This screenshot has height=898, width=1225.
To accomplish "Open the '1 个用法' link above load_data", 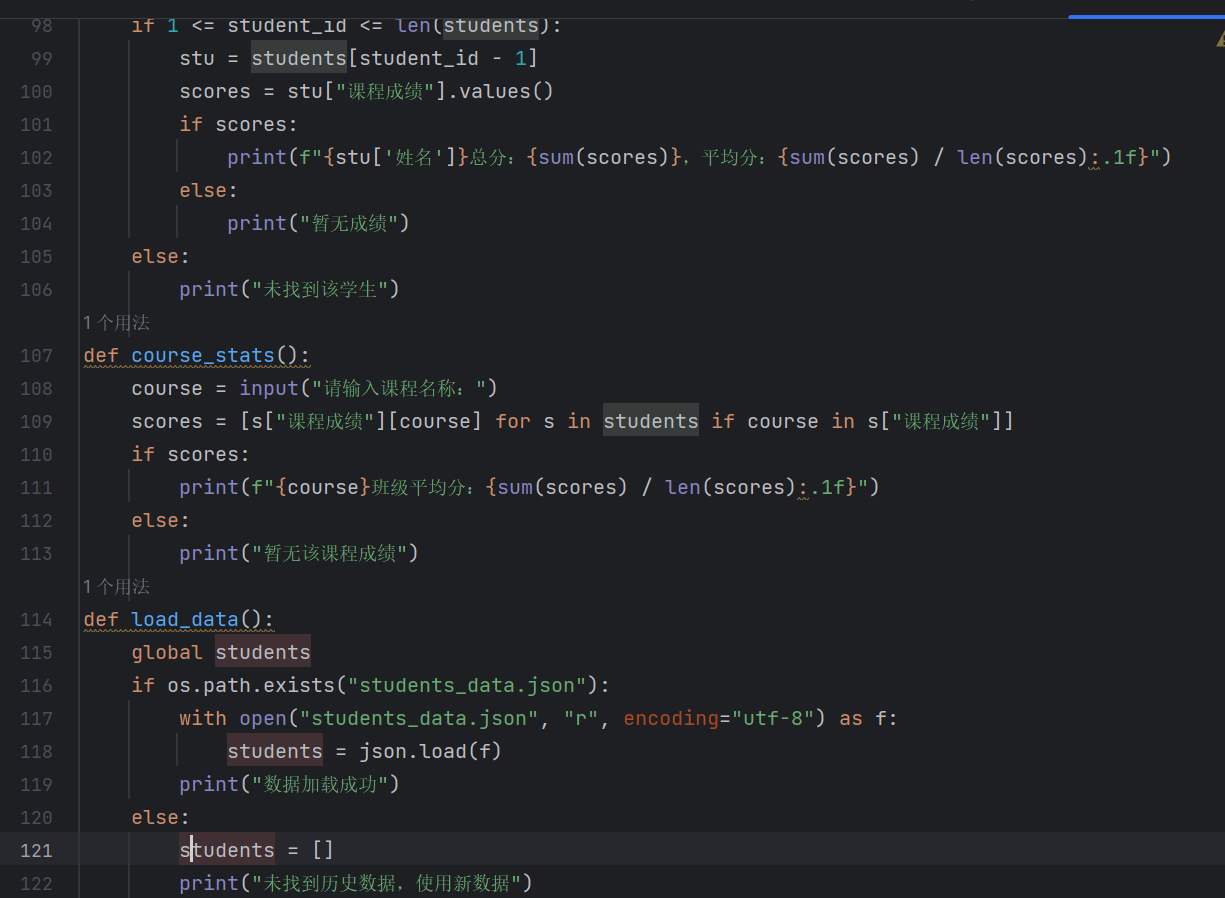I will point(116,586).
